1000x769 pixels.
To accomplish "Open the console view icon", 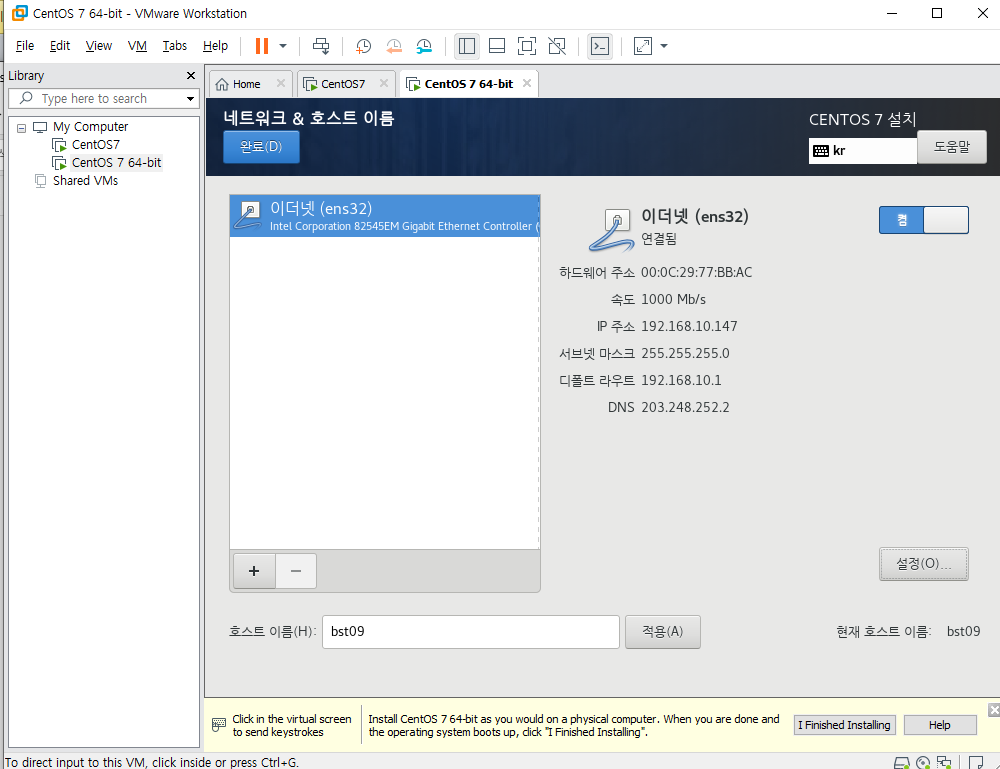I will pos(600,46).
